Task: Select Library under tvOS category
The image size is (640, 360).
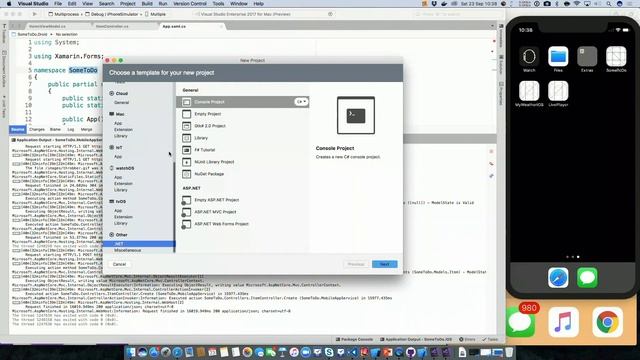Action: coord(121,223)
